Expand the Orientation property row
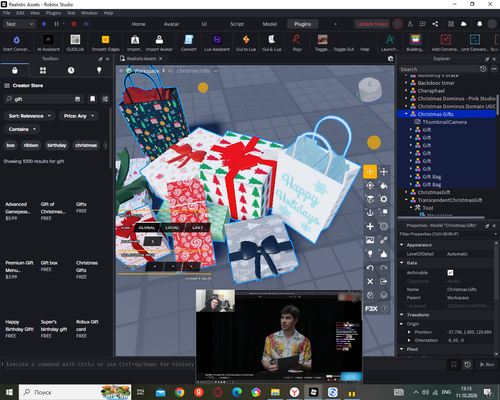 tap(409, 340)
